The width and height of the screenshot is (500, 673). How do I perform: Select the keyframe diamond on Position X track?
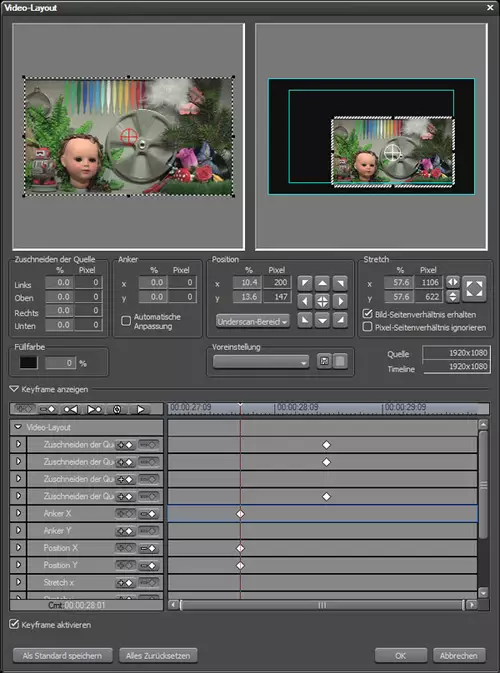(240, 548)
